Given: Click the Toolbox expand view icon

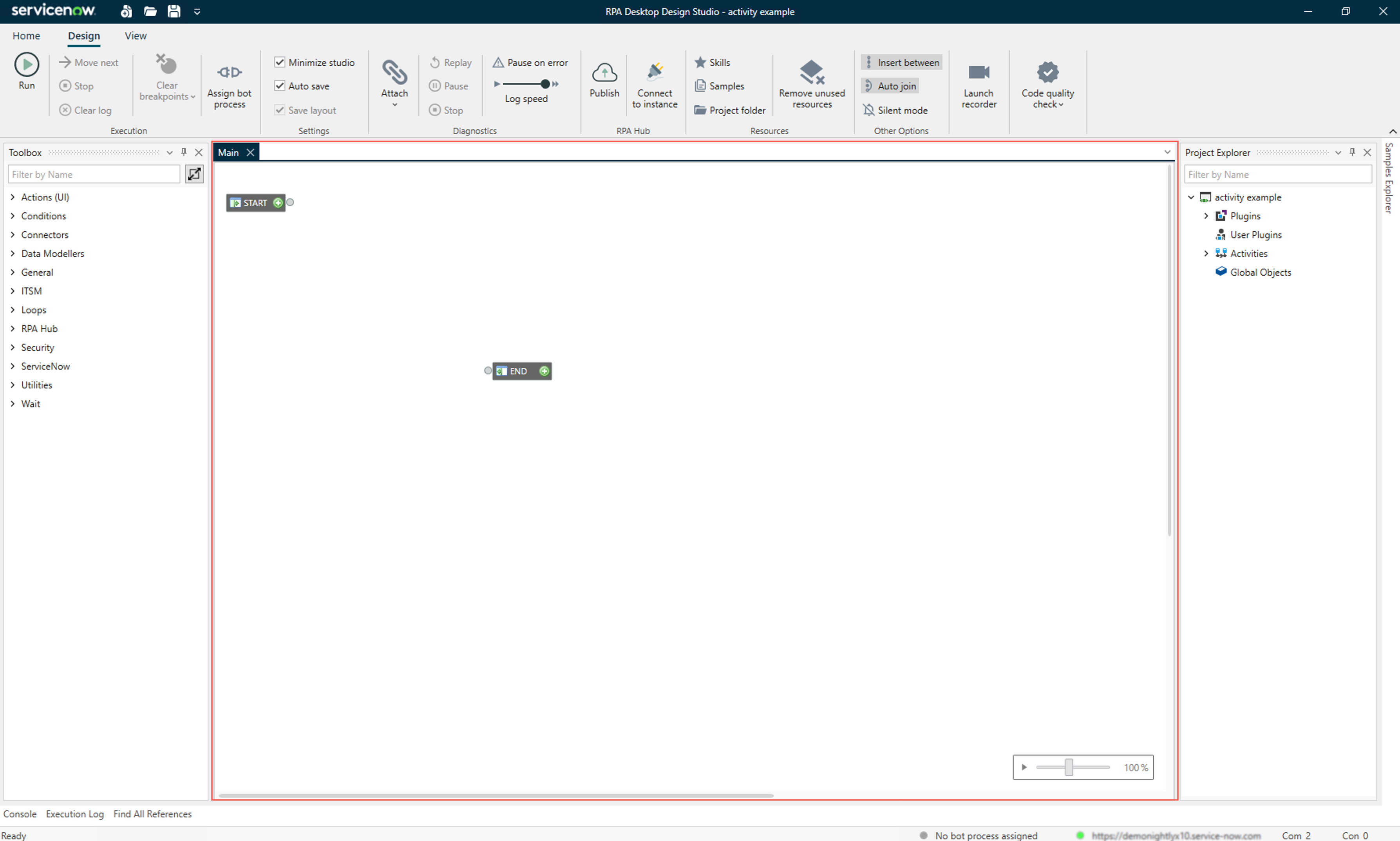Looking at the screenshot, I should pos(194,174).
